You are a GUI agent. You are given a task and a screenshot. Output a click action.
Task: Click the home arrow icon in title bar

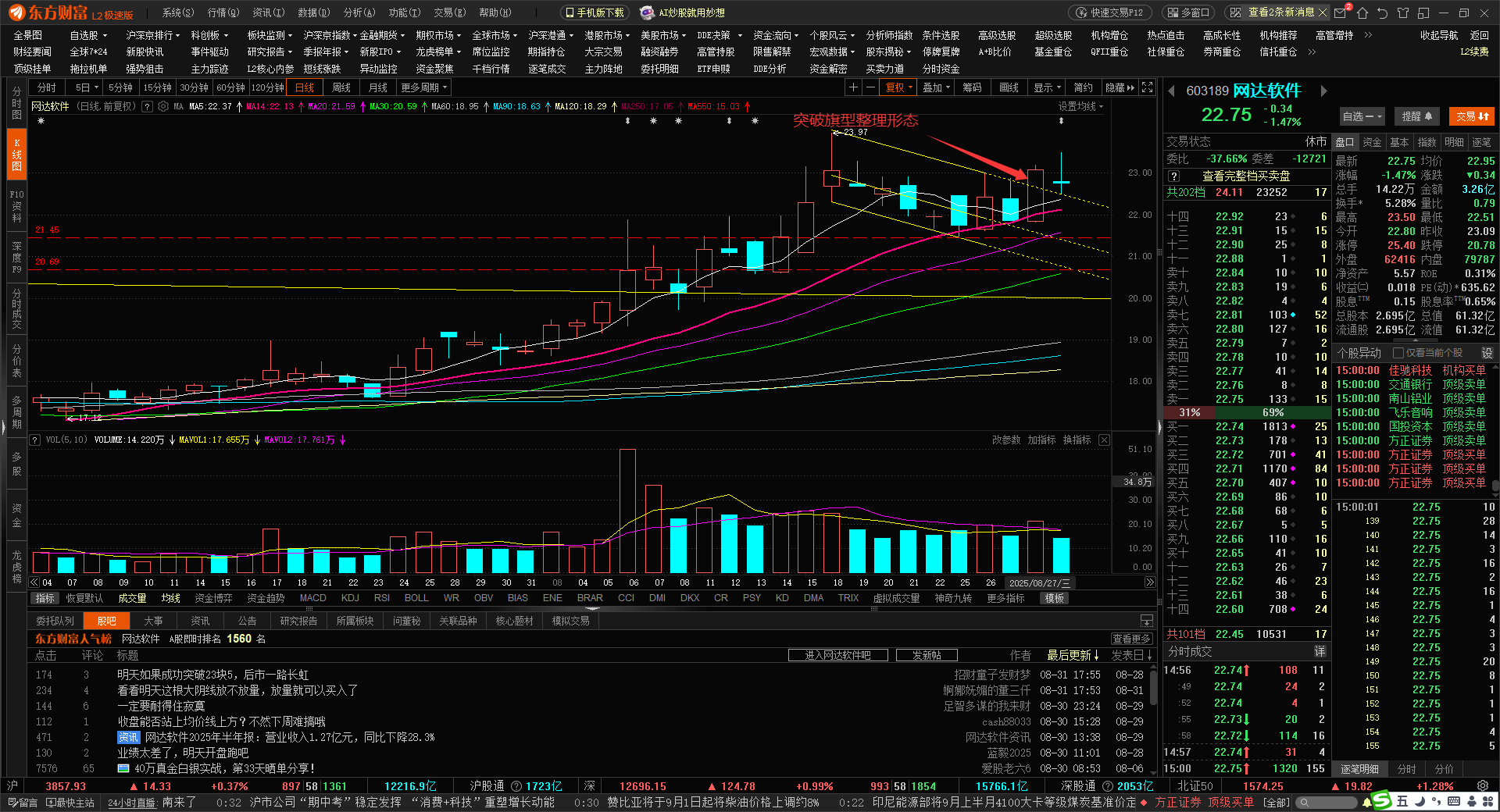click(1362, 12)
